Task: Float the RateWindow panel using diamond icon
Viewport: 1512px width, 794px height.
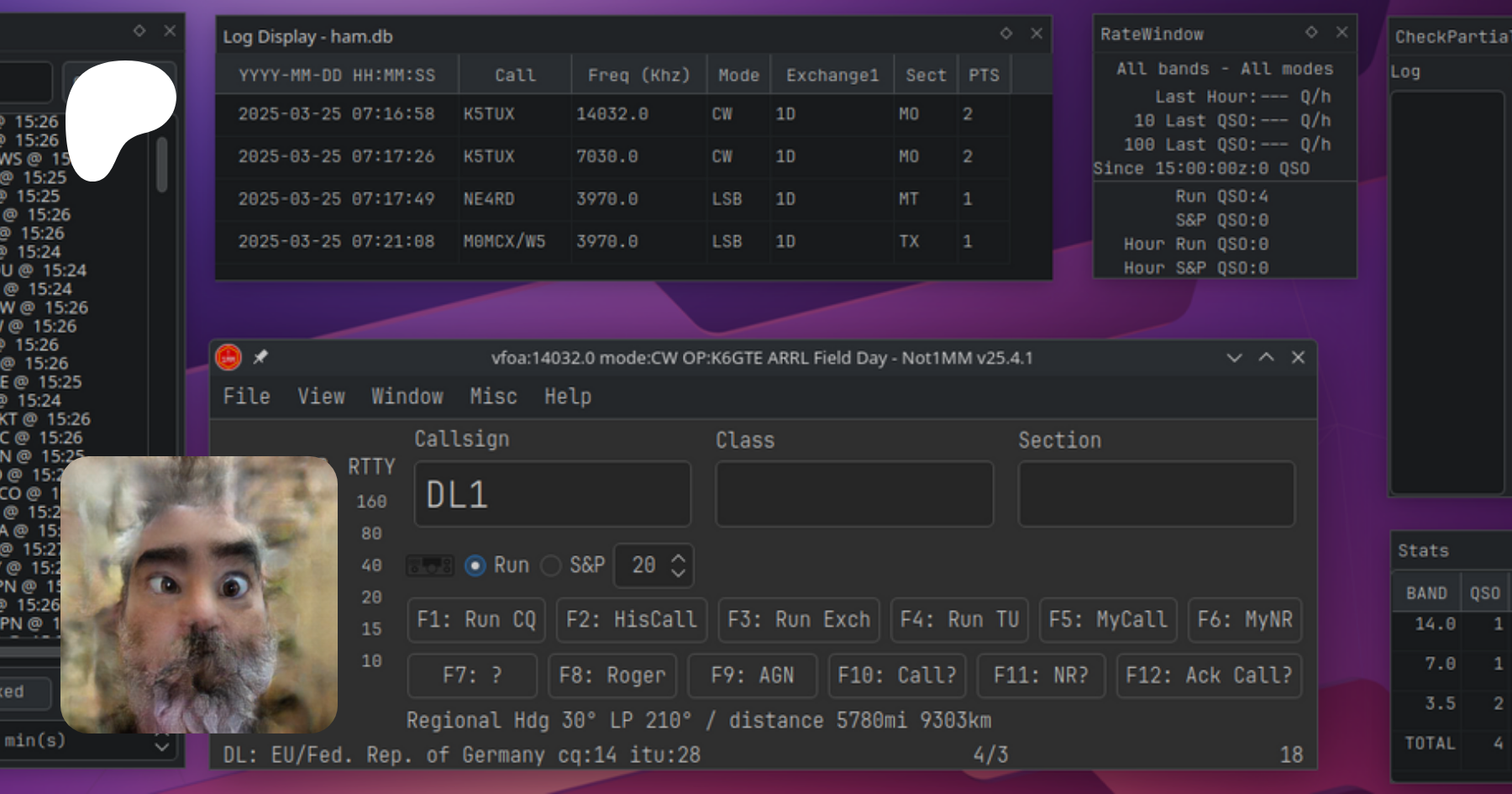Action: 1311,32
